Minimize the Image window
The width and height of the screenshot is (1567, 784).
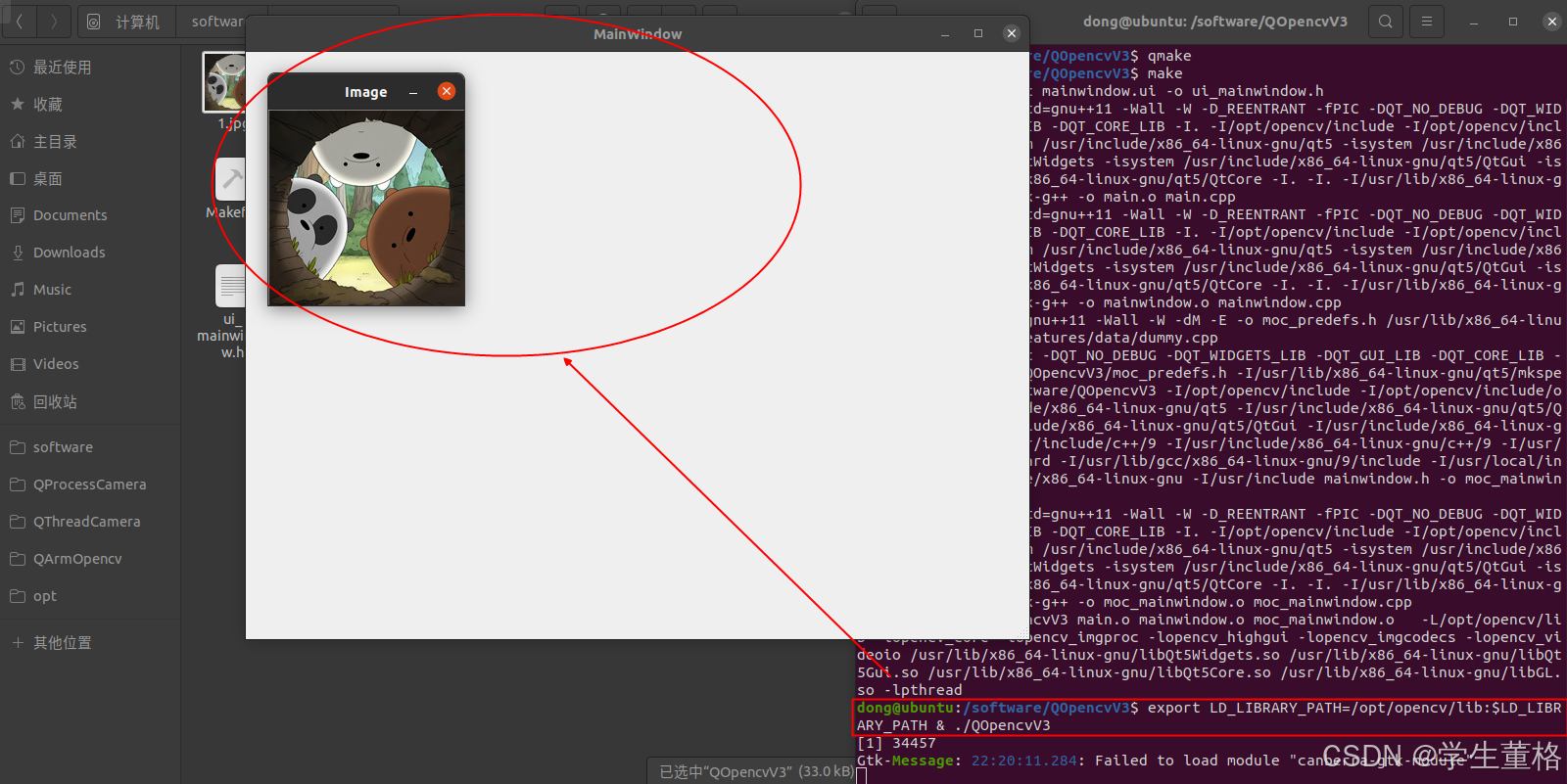click(x=413, y=92)
